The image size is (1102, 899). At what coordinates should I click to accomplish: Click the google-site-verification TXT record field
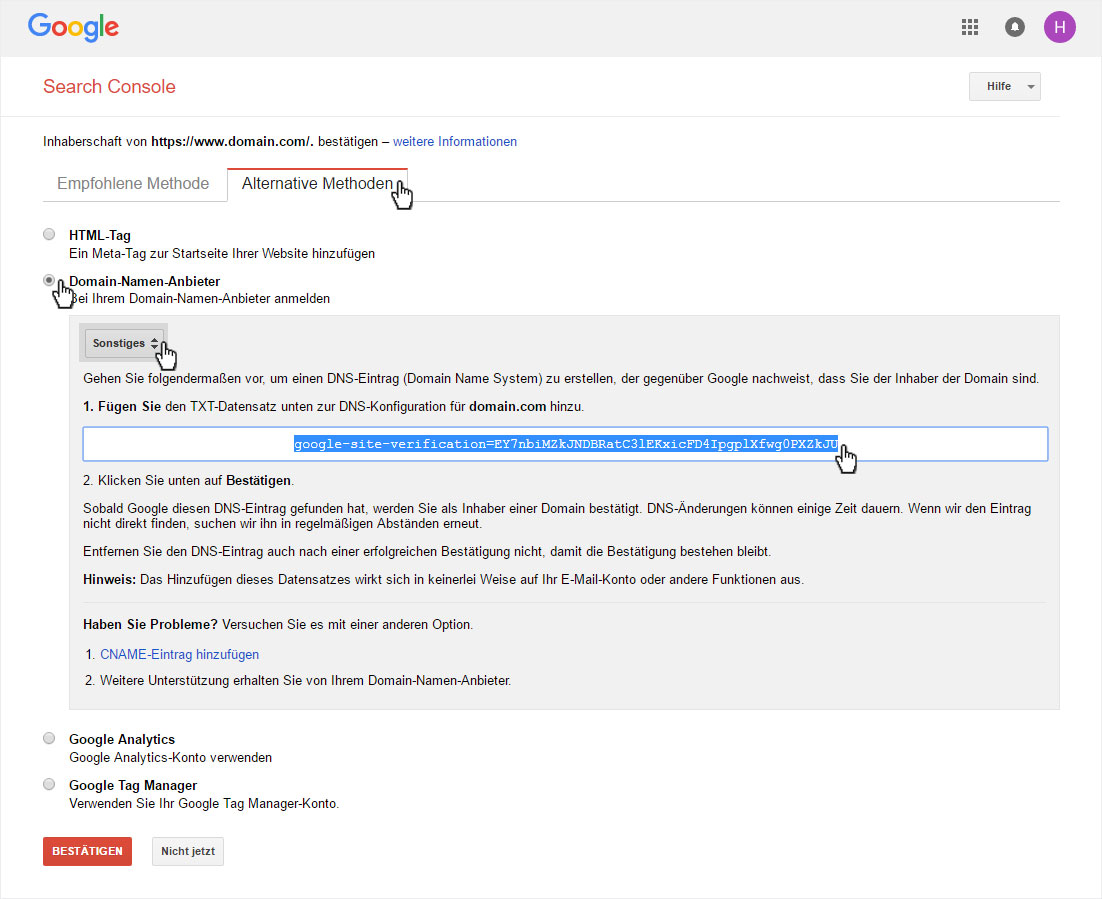coord(565,444)
